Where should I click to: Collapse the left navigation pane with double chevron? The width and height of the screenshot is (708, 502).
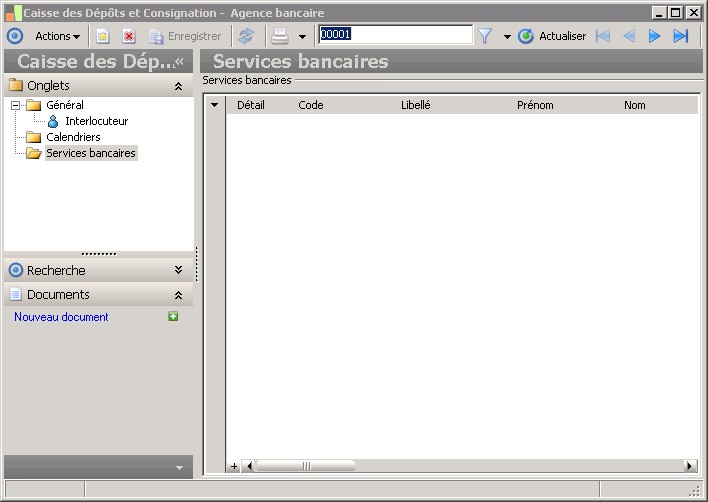coord(179,61)
